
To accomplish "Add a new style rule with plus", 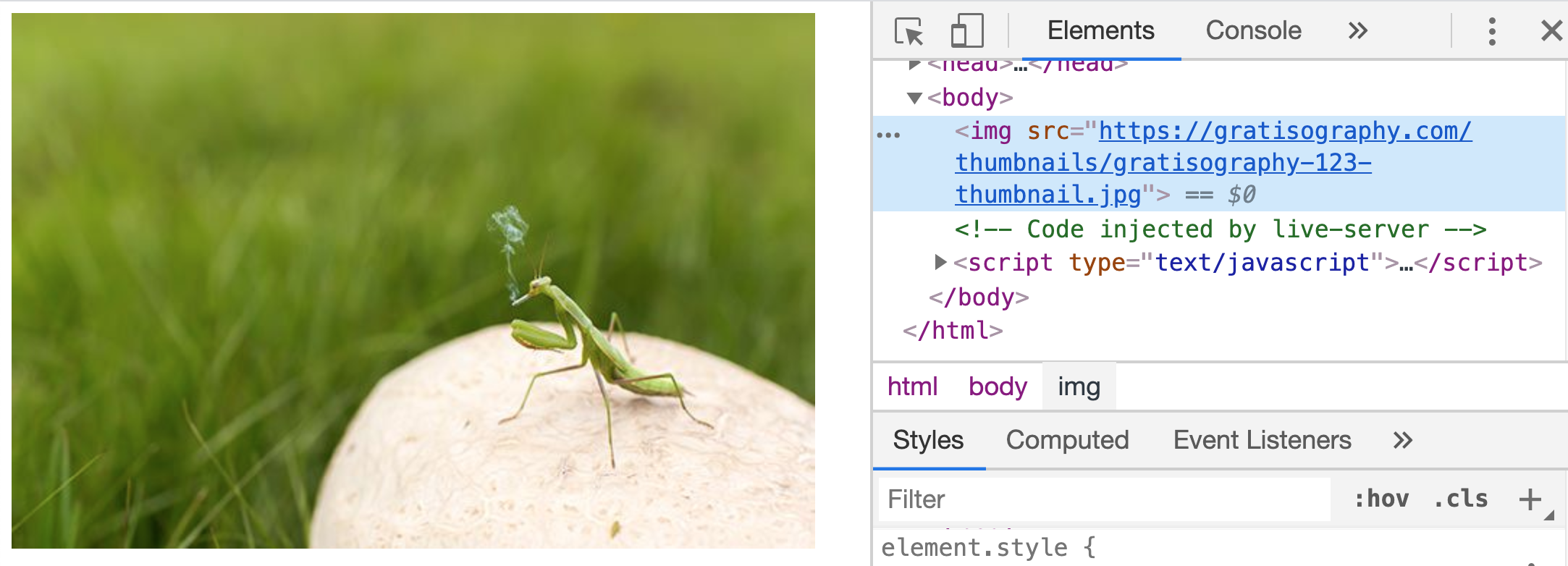I will [1530, 499].
